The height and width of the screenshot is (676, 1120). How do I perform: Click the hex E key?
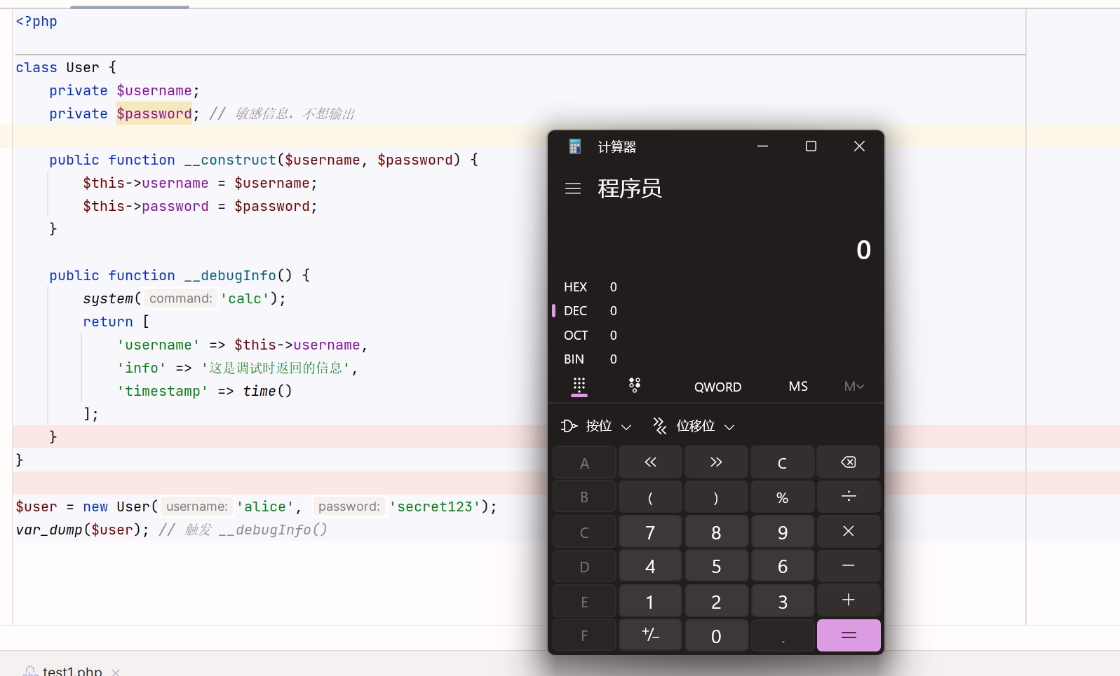(584, 600)
